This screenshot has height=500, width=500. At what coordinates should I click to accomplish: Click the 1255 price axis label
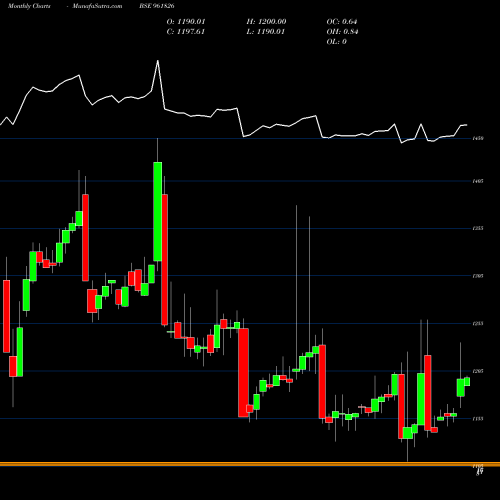pos(478,323)
